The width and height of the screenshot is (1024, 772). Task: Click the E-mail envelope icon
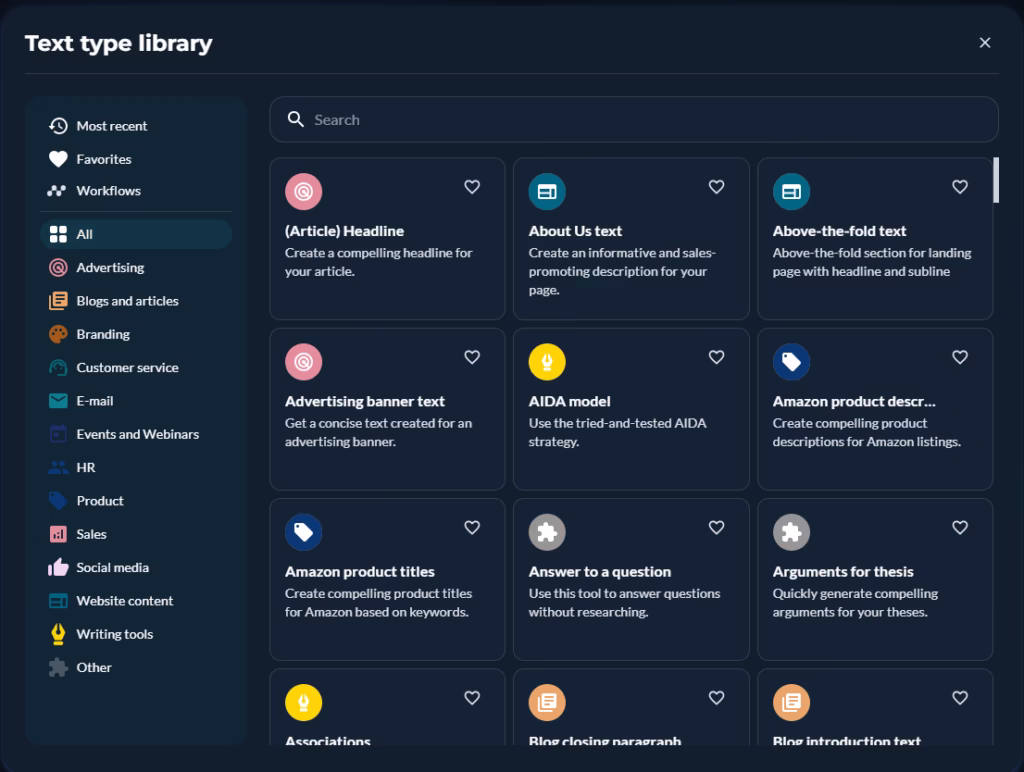(58, 401)
